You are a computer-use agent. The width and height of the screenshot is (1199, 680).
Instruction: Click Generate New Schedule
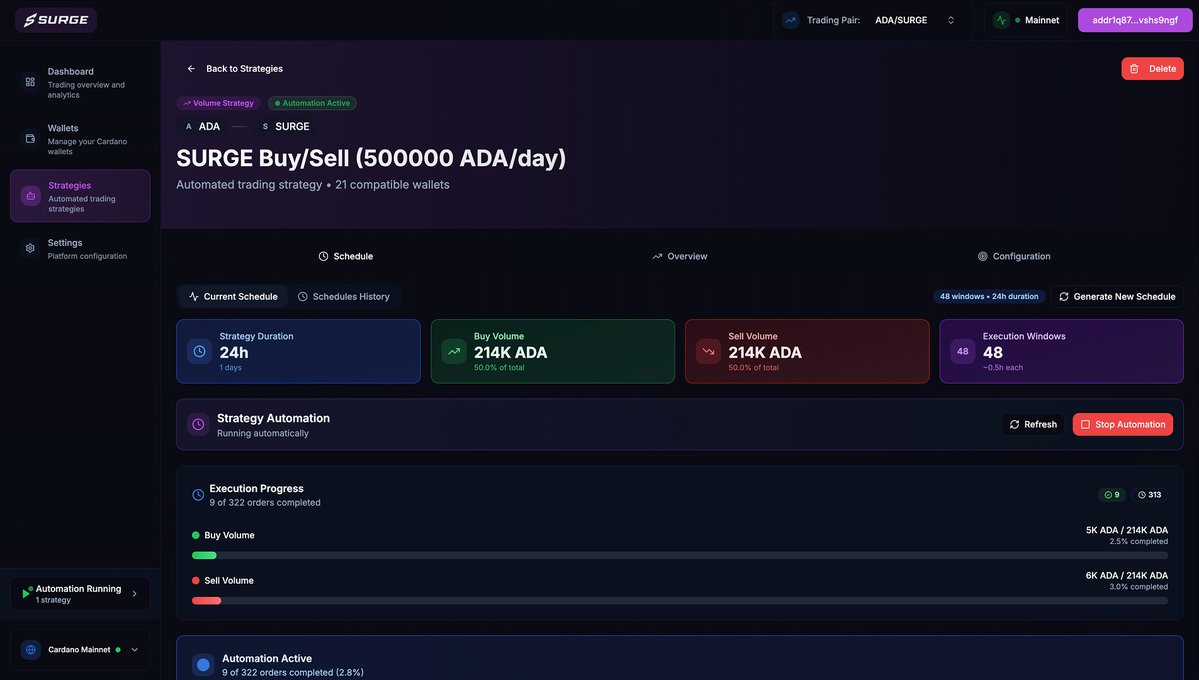click(x=1116, y=295)
